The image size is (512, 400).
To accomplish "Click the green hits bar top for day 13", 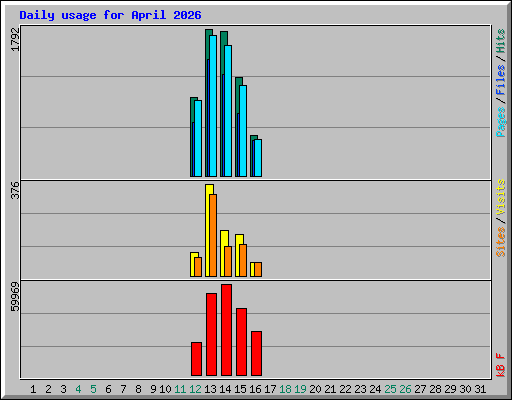I will tap(209, 32).
